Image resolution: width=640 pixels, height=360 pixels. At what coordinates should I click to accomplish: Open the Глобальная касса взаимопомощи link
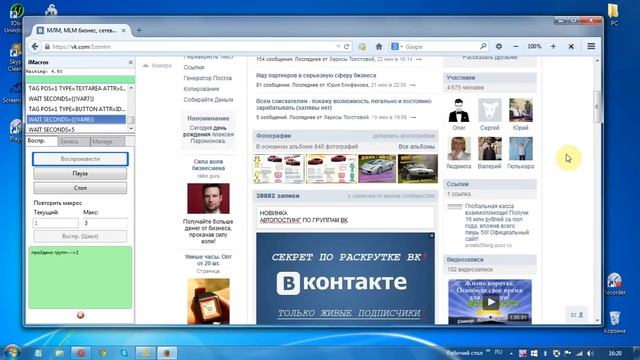497,222
